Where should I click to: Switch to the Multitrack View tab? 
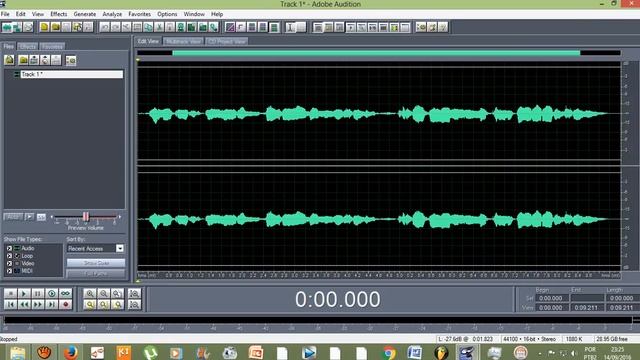(183, 41)
